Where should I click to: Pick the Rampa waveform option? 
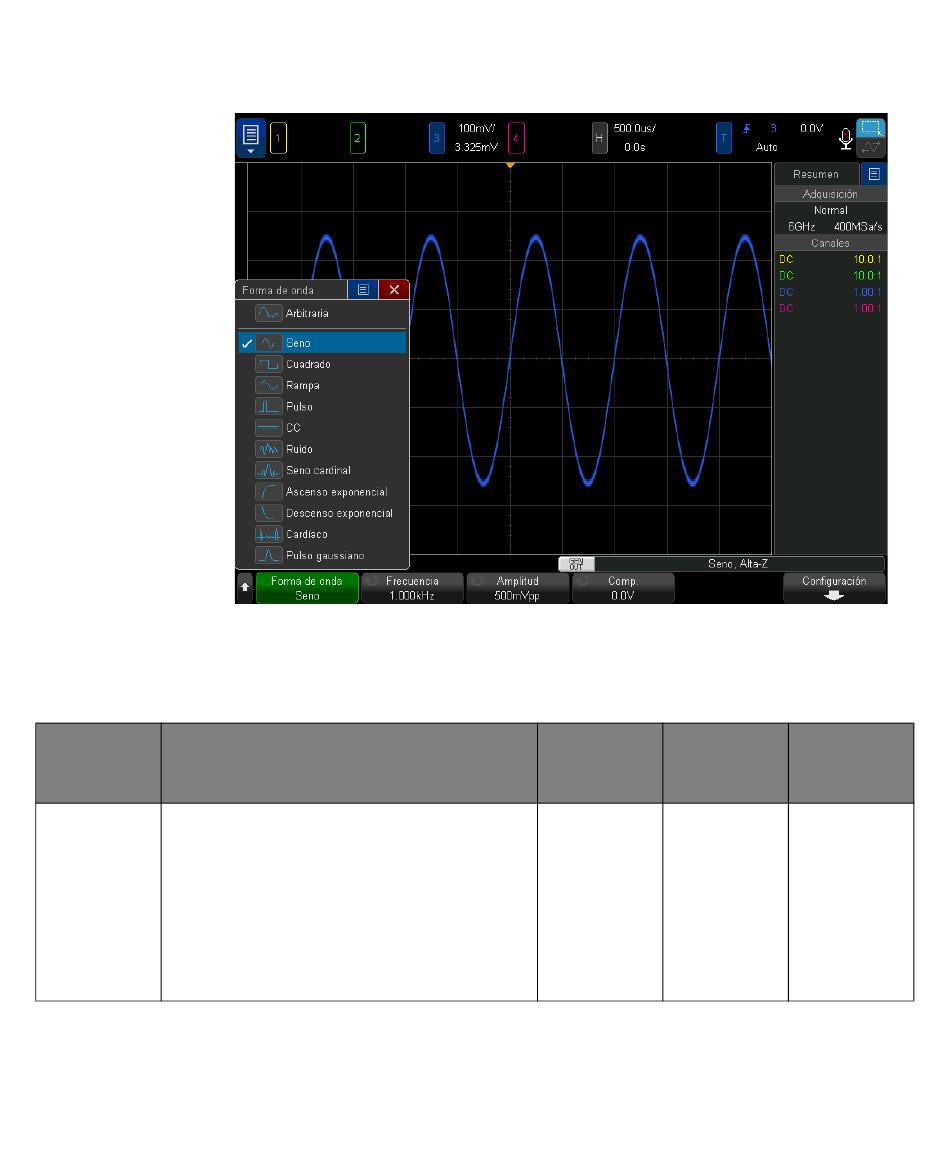click(322, 386)
